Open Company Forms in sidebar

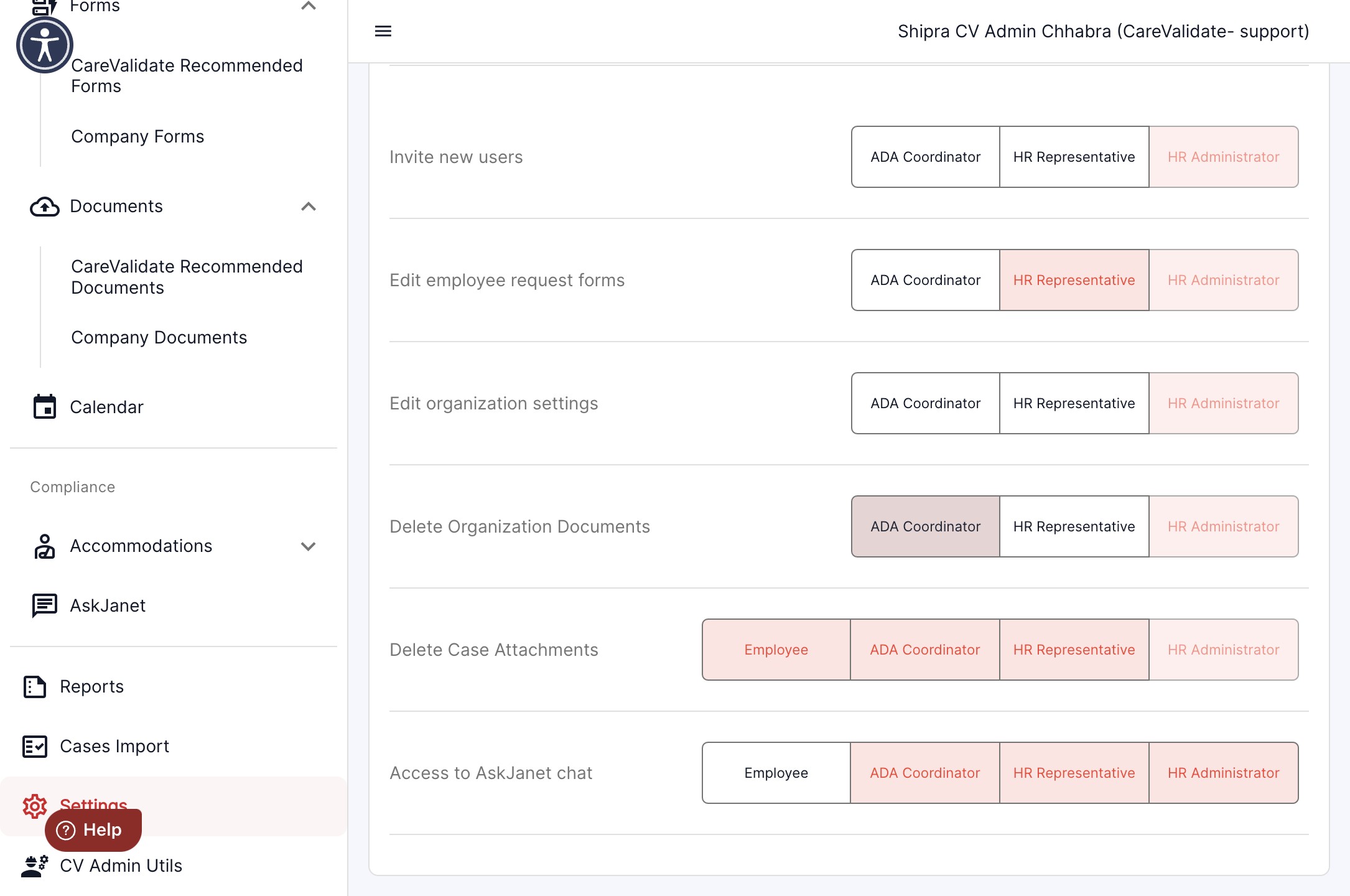[x=137, y=136]
